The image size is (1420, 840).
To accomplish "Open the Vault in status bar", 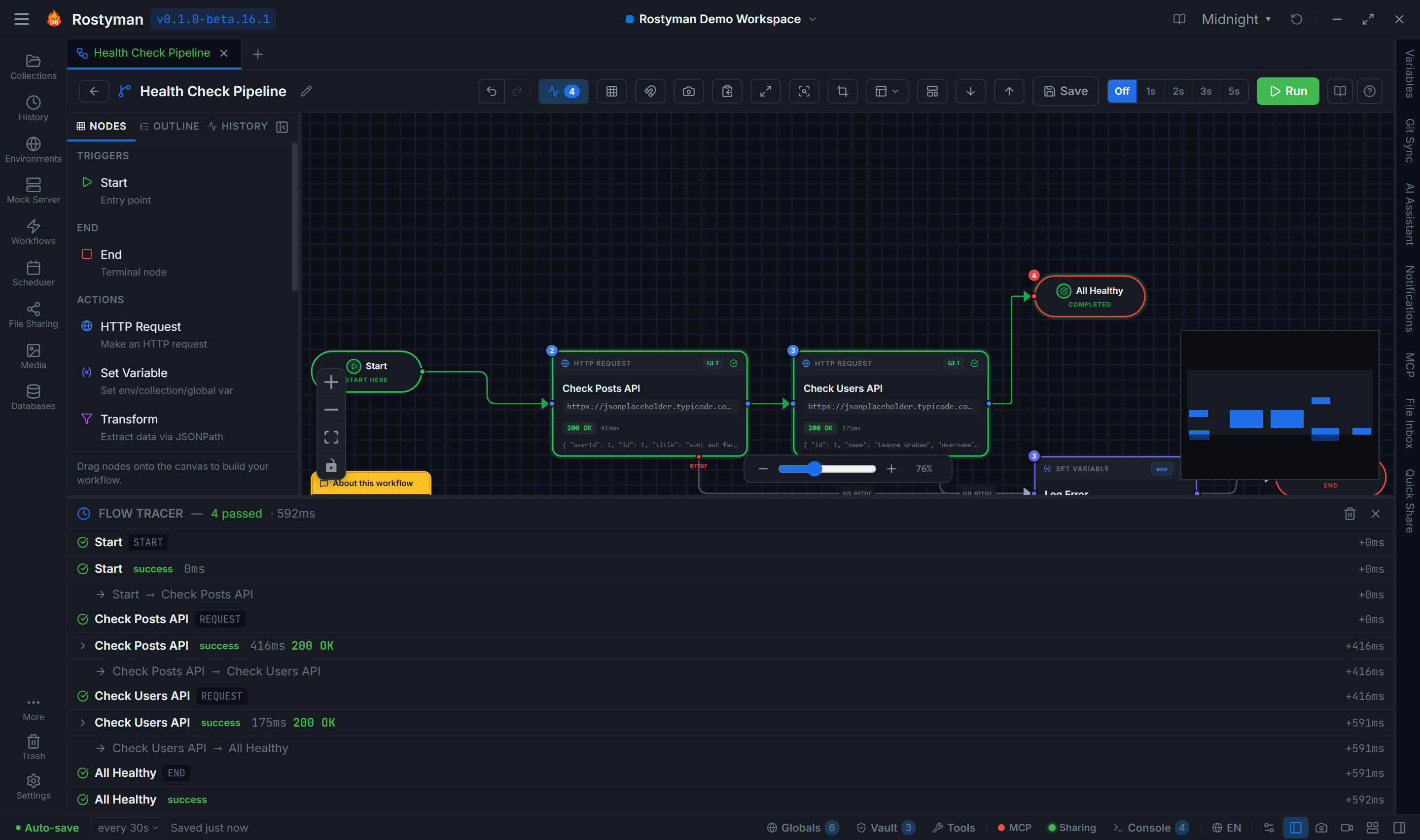I will point(886,828).
